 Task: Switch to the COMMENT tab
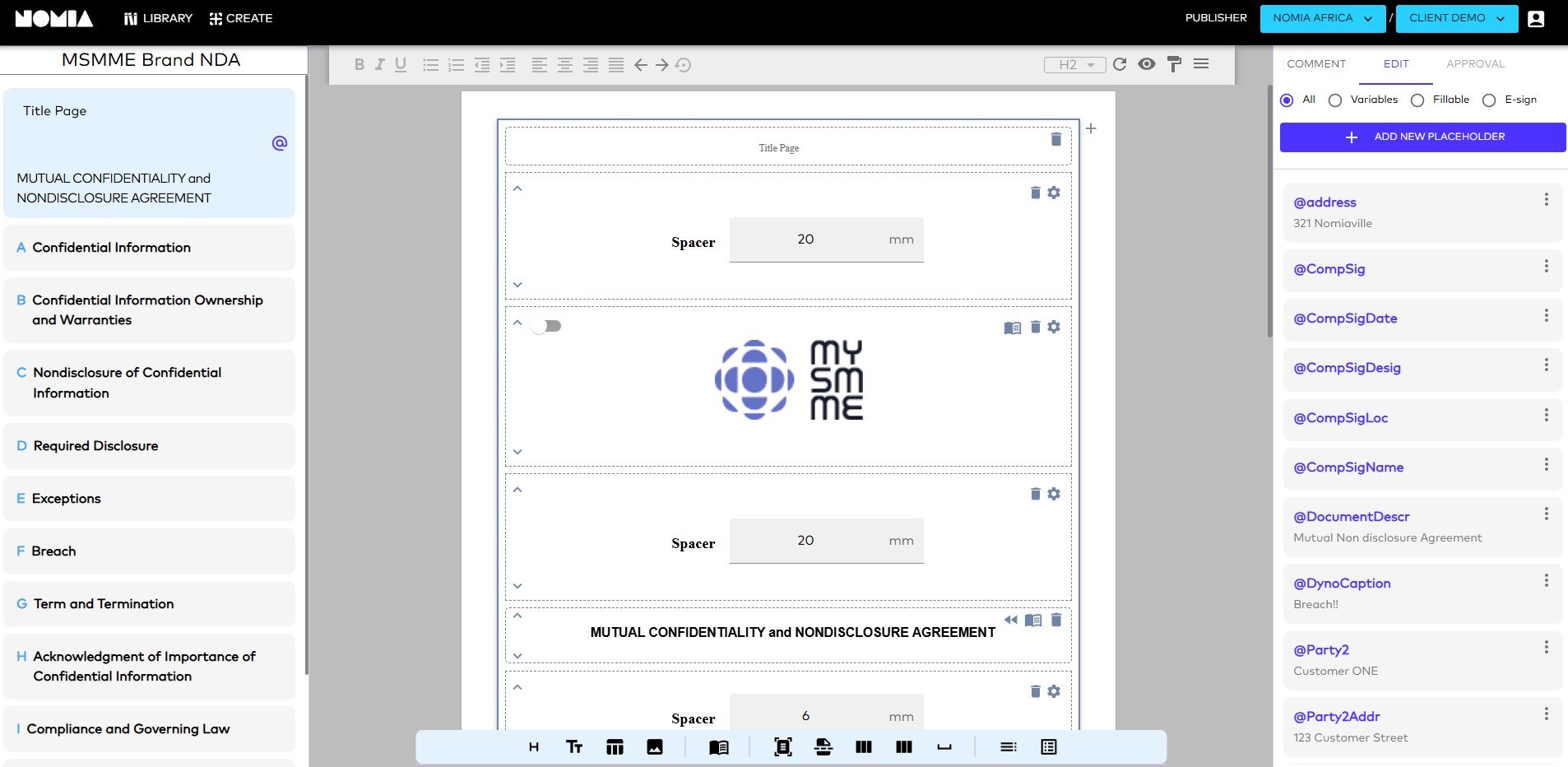1316,64
